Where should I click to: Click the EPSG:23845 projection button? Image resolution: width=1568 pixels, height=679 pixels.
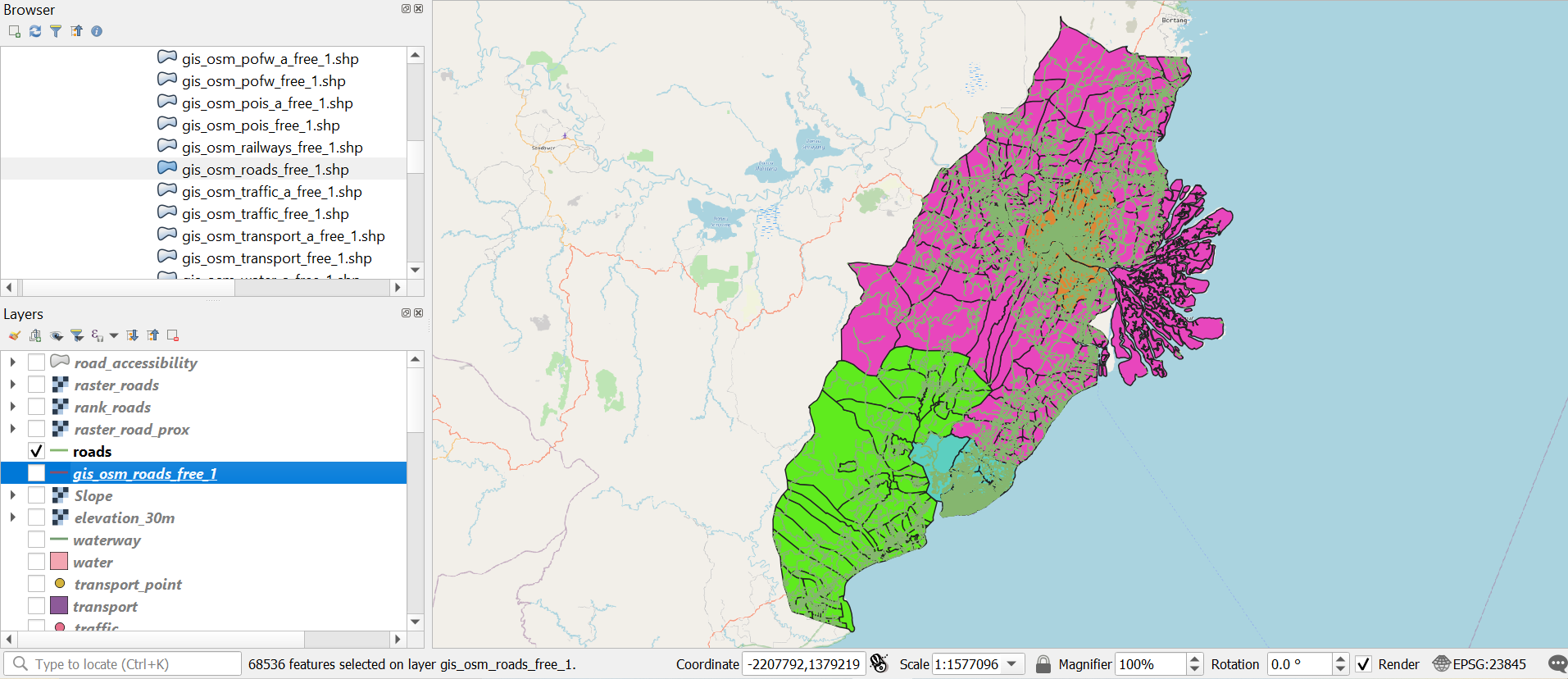[1479, 664]
